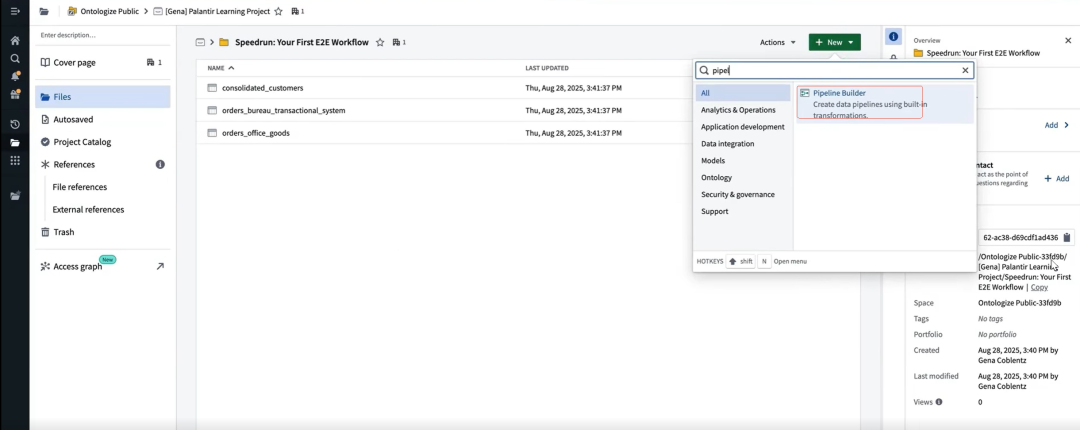Image resolution: width=1080 pixels, height=430 pixels.
Task: Select the Ontology category
Action: [743, 178]
